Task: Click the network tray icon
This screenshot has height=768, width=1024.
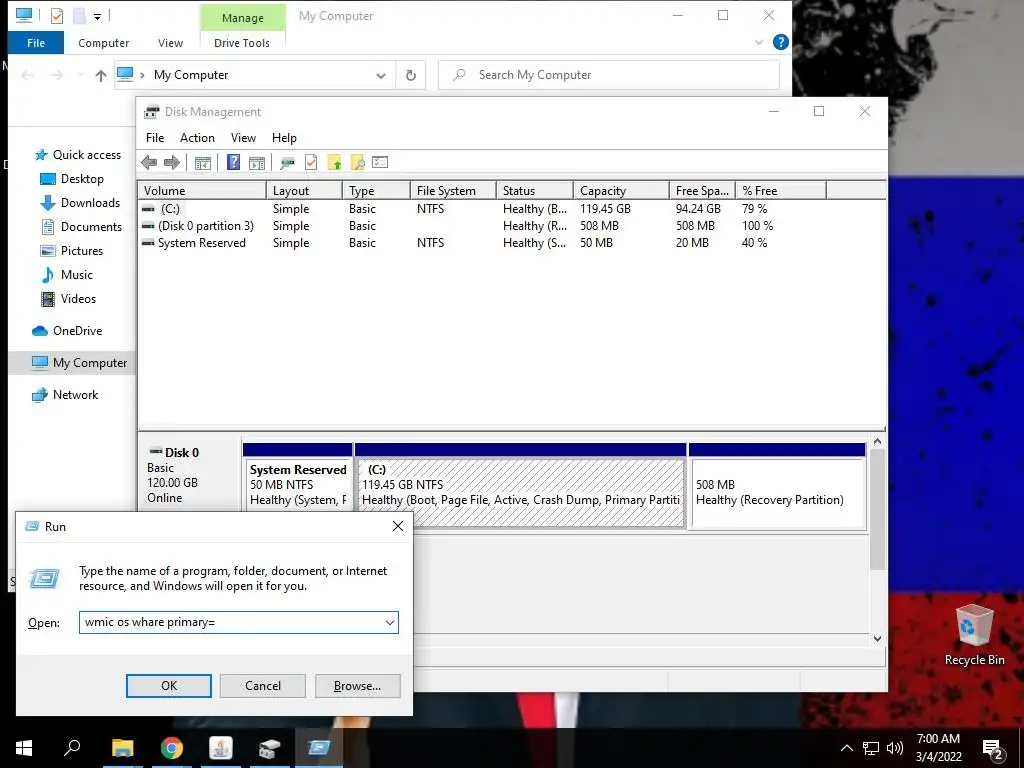Action: pos(871,748)
